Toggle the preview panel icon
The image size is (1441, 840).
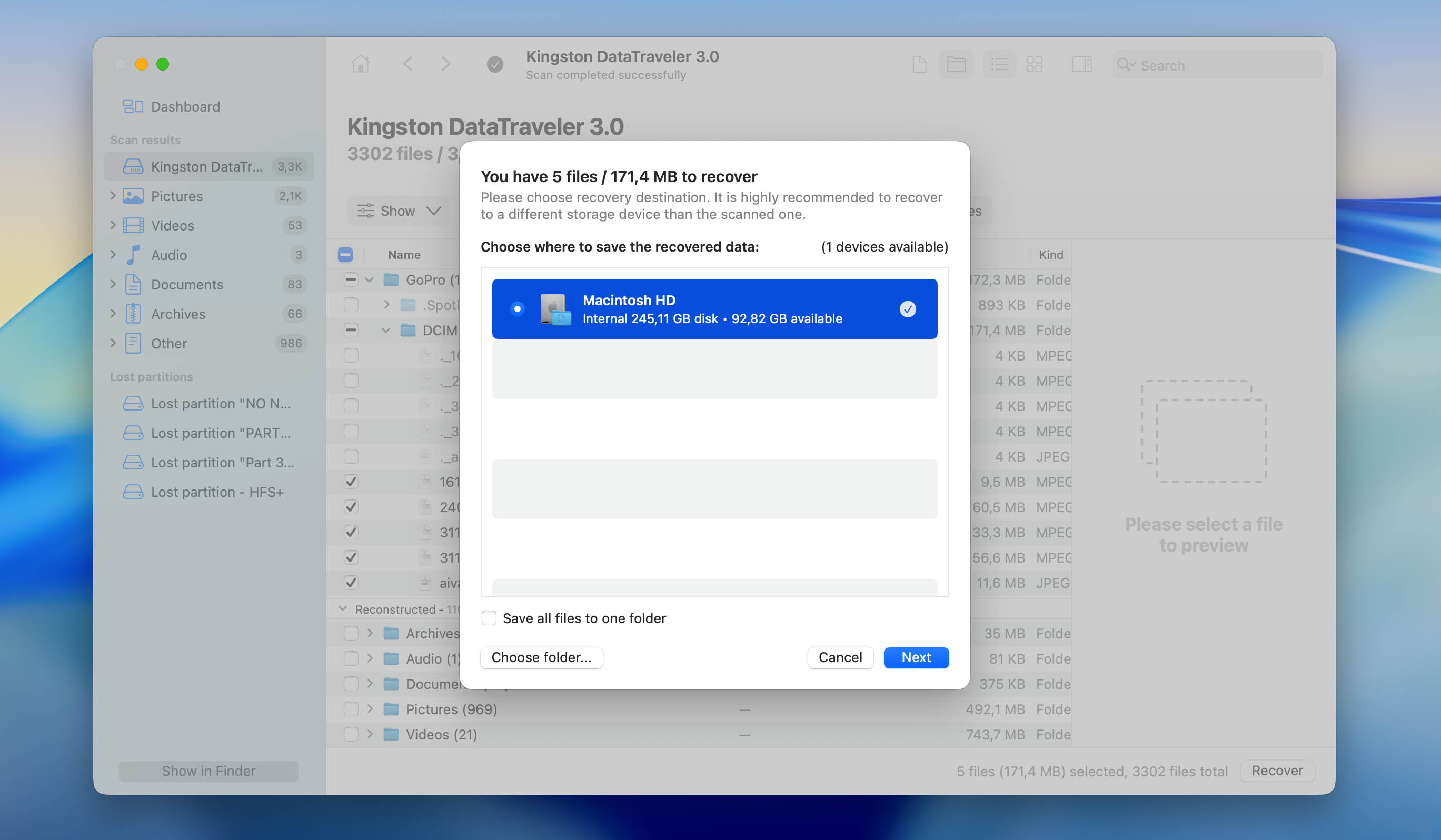[1081, 65]
